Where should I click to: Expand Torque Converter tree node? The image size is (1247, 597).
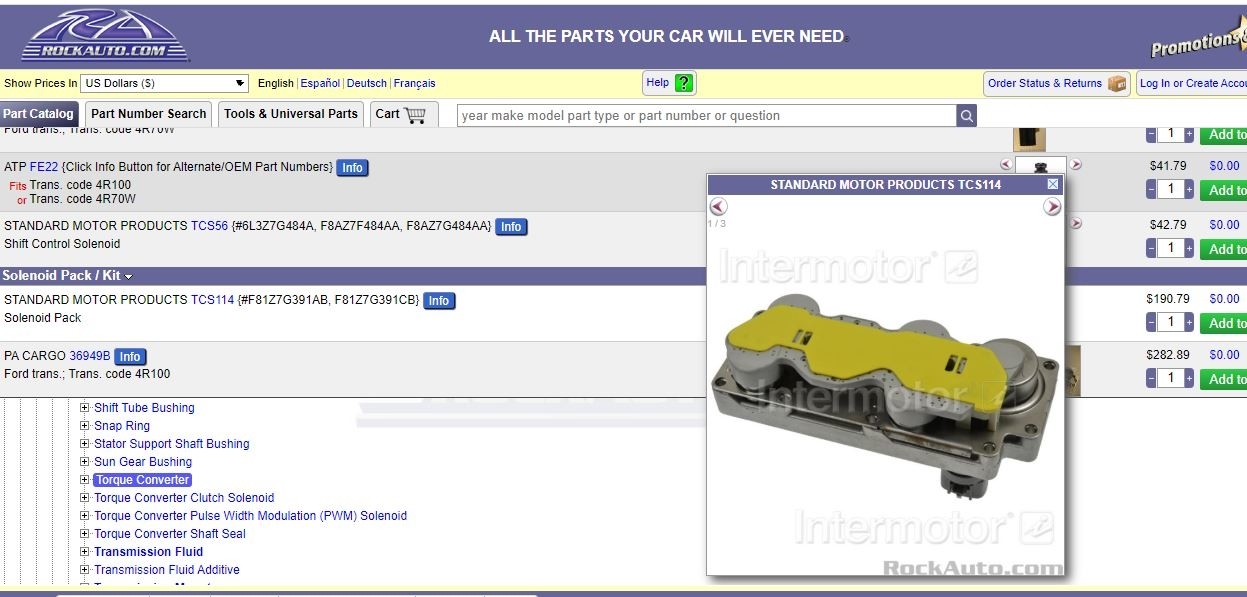pos(85,479)
